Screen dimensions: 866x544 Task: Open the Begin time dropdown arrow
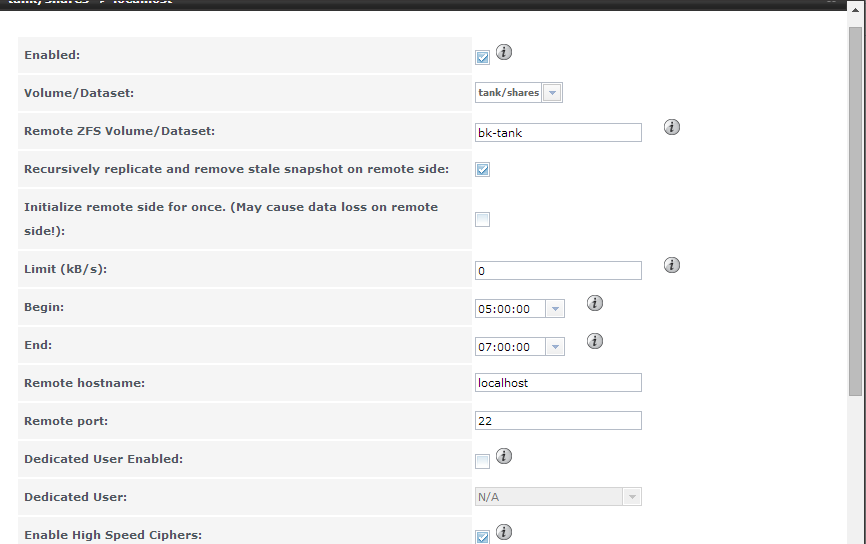tap(555, 309)
